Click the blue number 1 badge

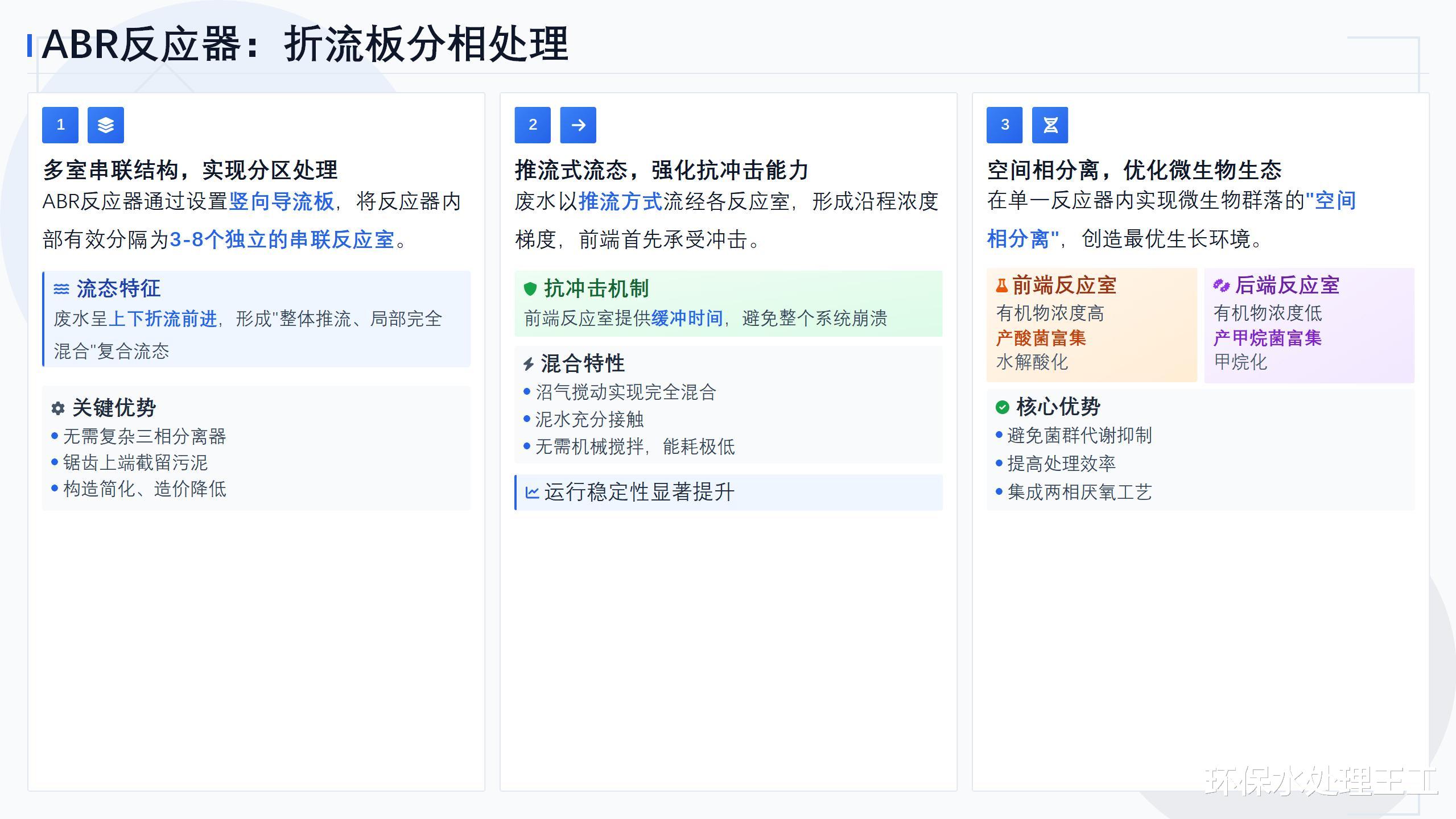point(60,125)
